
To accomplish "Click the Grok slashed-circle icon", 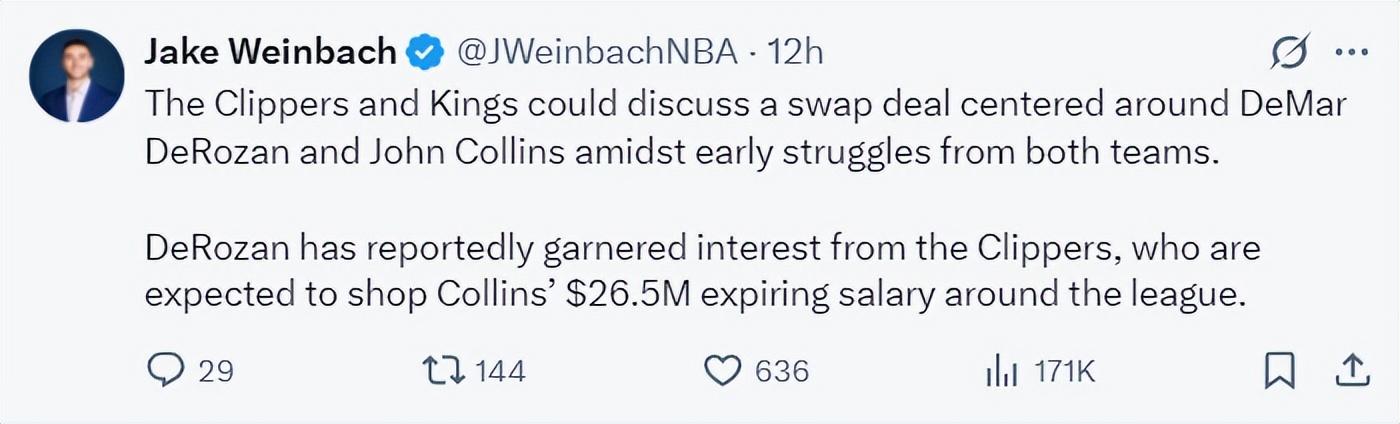I will (x=1290, y=53).
